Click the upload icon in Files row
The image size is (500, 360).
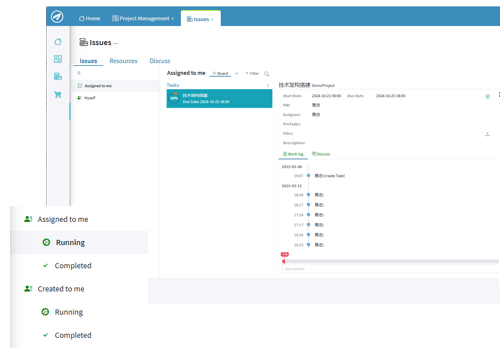[487, 134]
